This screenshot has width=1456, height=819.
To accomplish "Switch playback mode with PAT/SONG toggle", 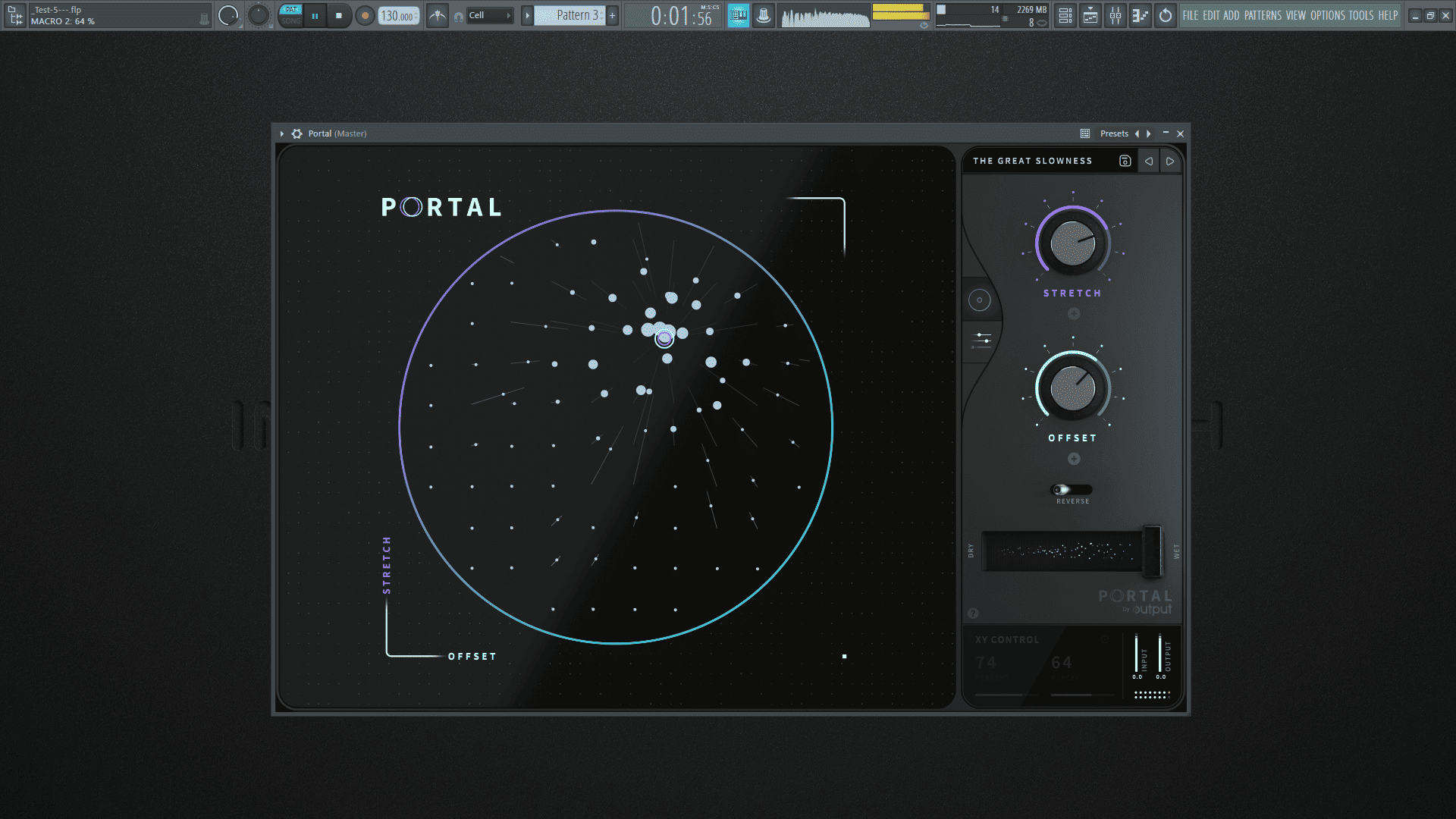I will pos(290,15).
